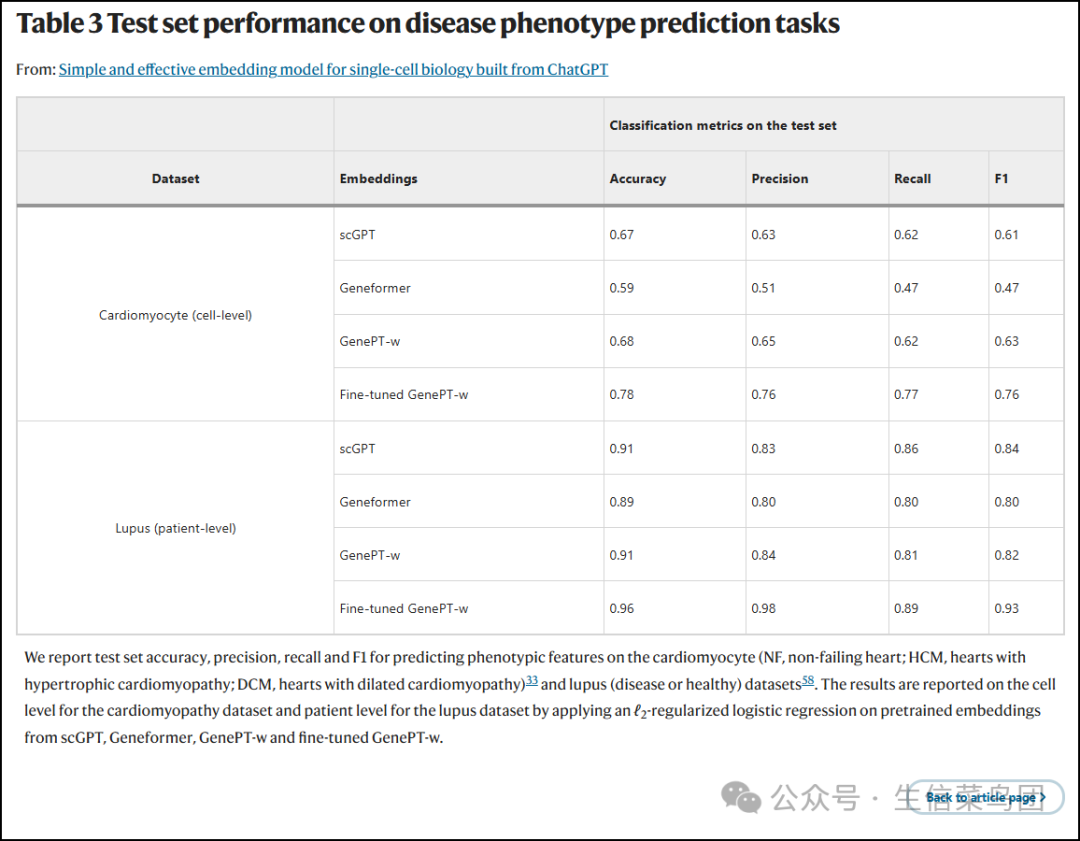Select the Lupus (patient-level) dataset cell
1080x841 pixels.
tap(175, 528)
